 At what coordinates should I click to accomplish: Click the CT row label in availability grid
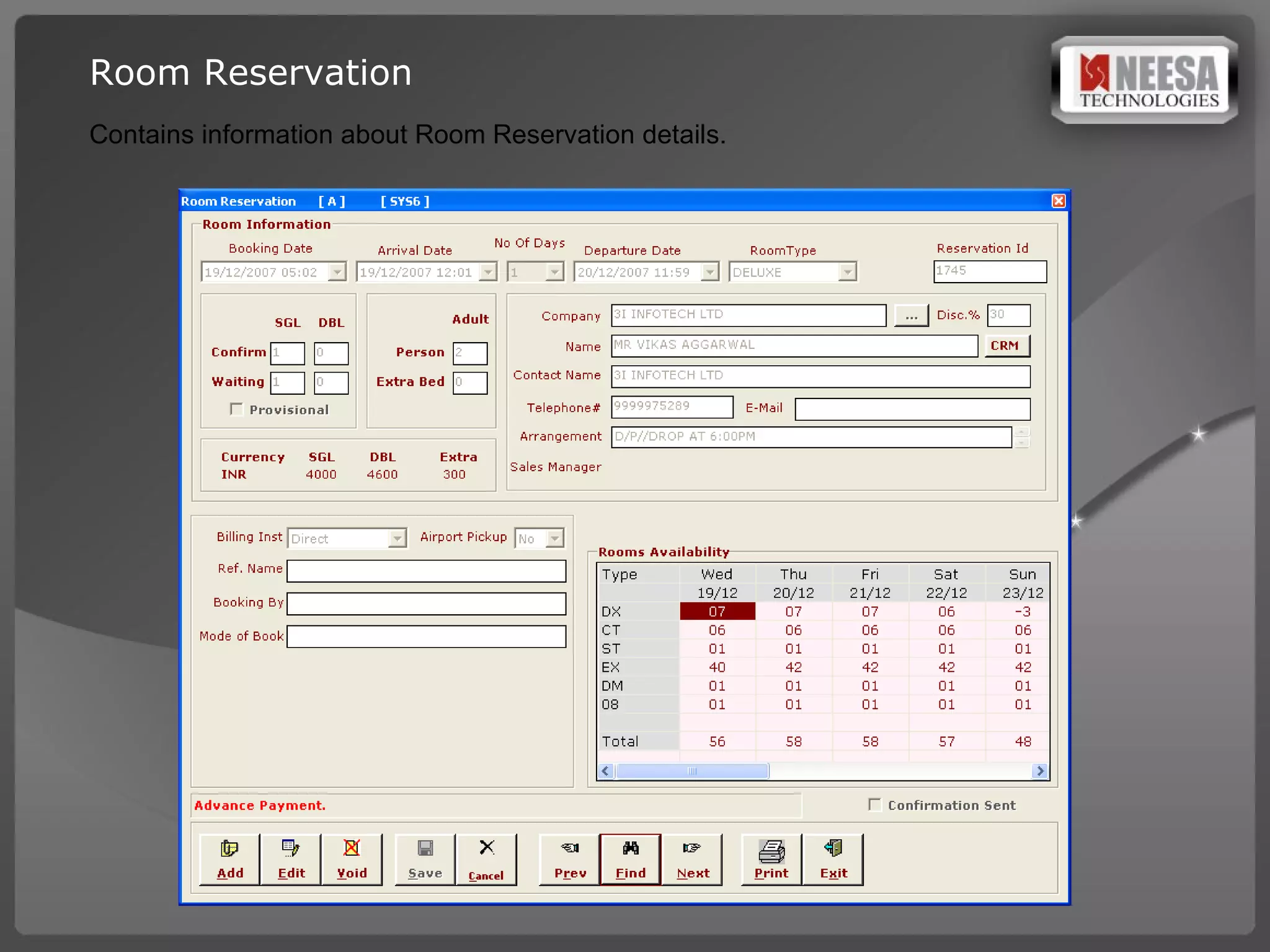pyautogui.click(x=639, y=630)
